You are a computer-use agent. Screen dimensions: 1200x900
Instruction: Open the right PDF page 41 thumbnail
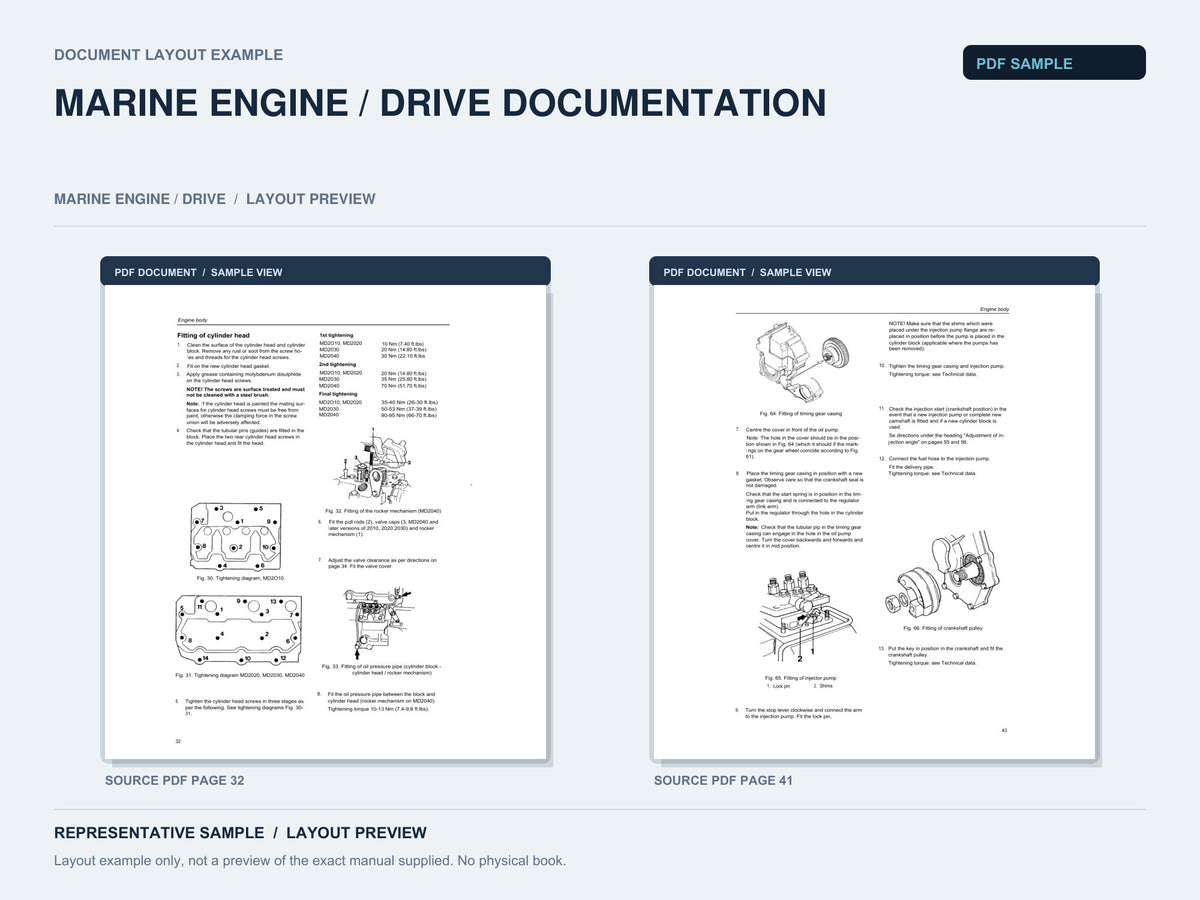coord(875,523)
